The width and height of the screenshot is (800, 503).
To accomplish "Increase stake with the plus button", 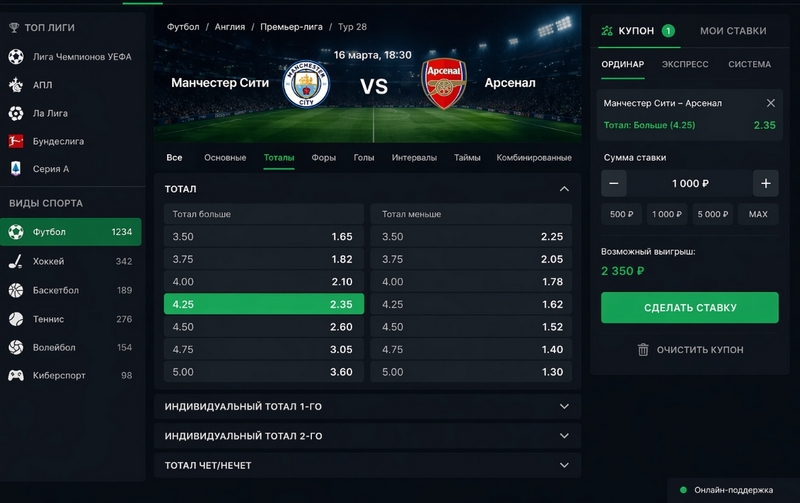I will [x=765, y=184].
